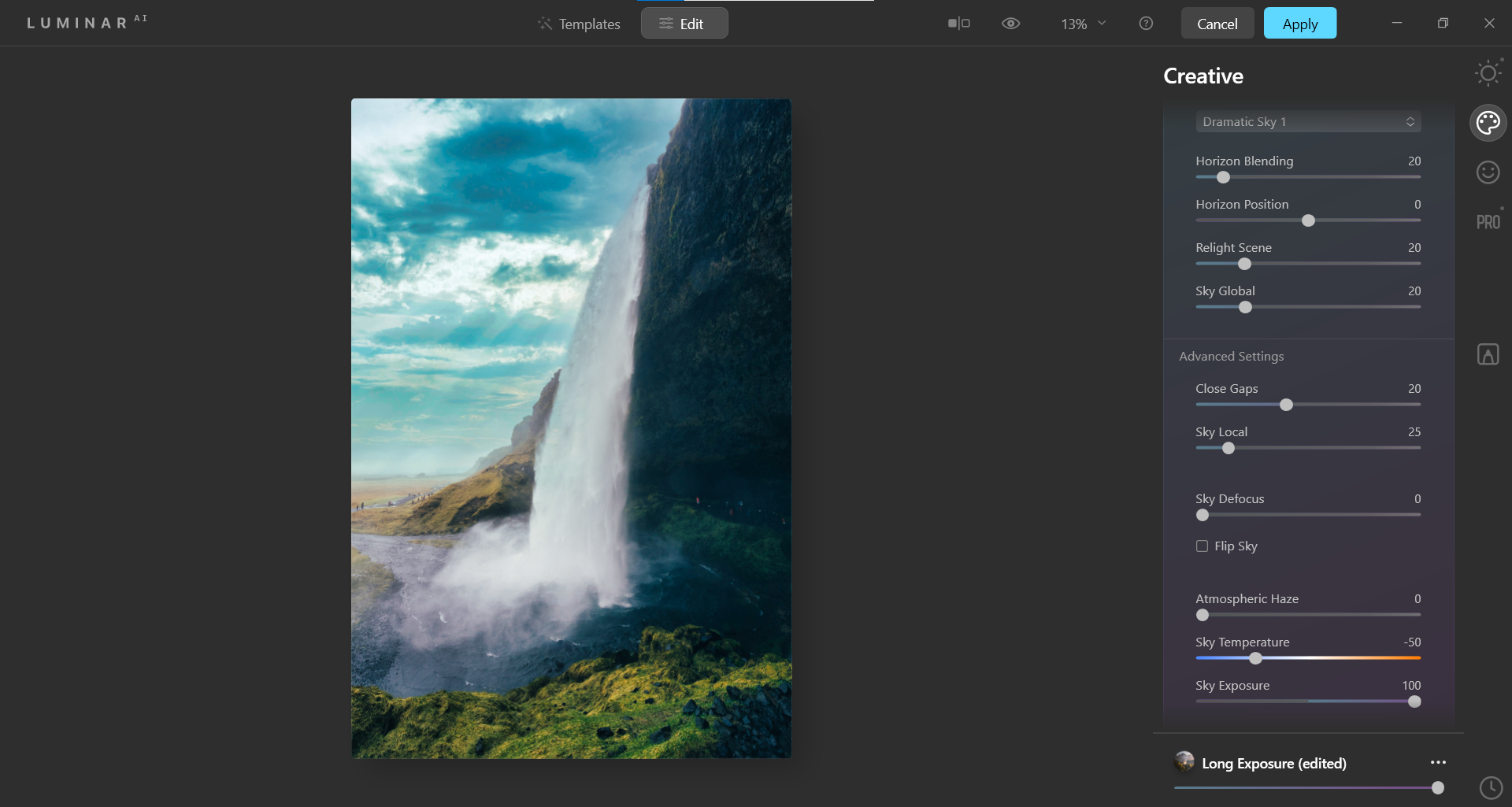Click the Long Exposure template thumbnail

(1184, 761)
